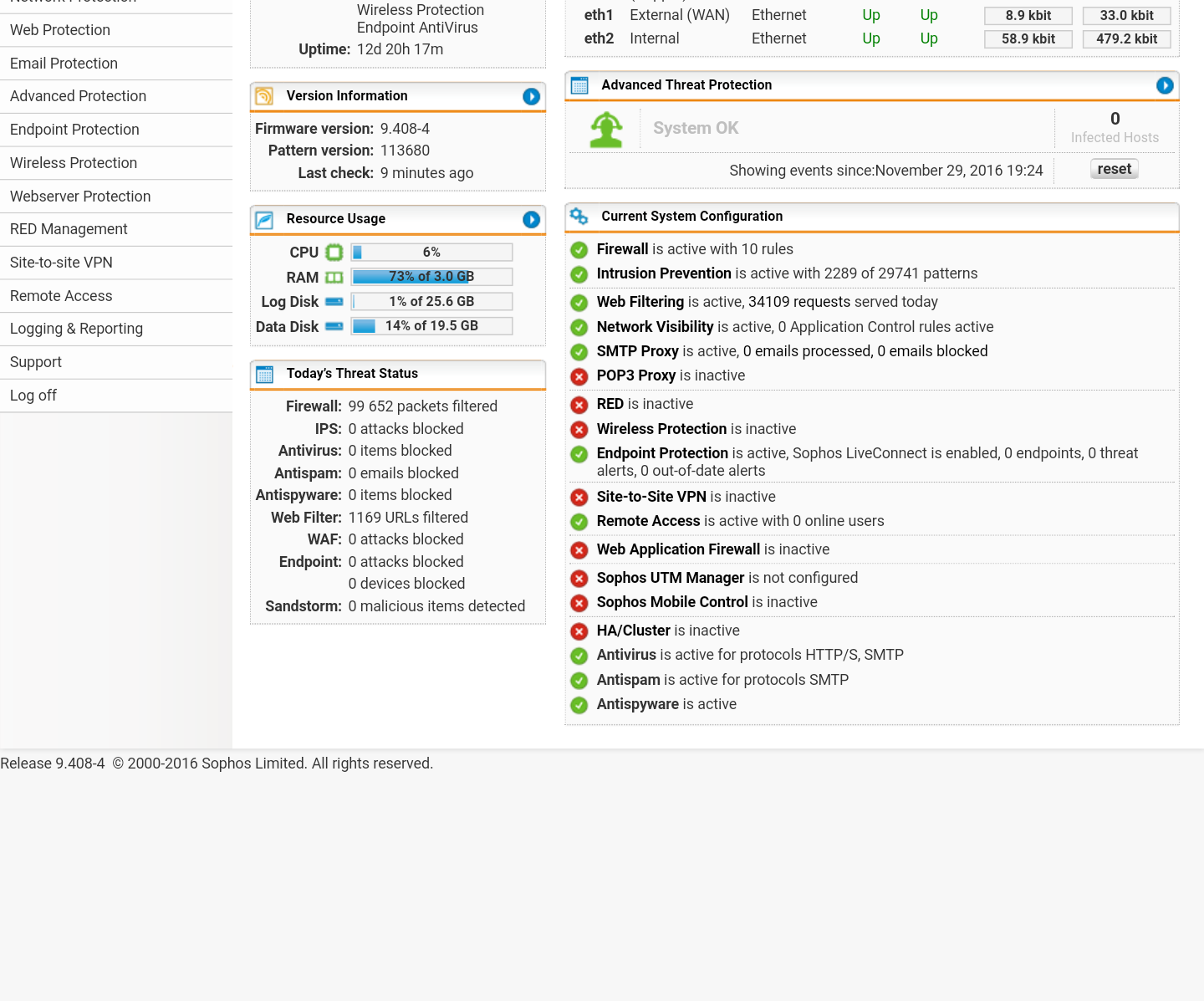1204x1001 pixels.
Task: Click the Log Disk drive icon
Action: pyautogui.click(x=334, y=301)
